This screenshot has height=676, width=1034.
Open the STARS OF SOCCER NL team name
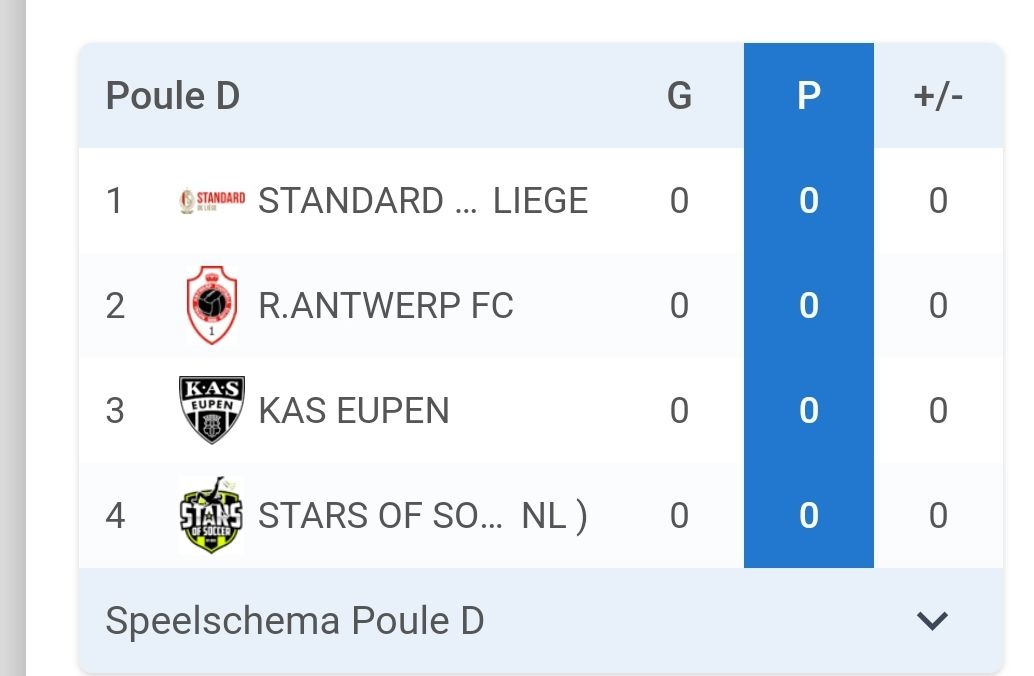(x=422, y=515)
